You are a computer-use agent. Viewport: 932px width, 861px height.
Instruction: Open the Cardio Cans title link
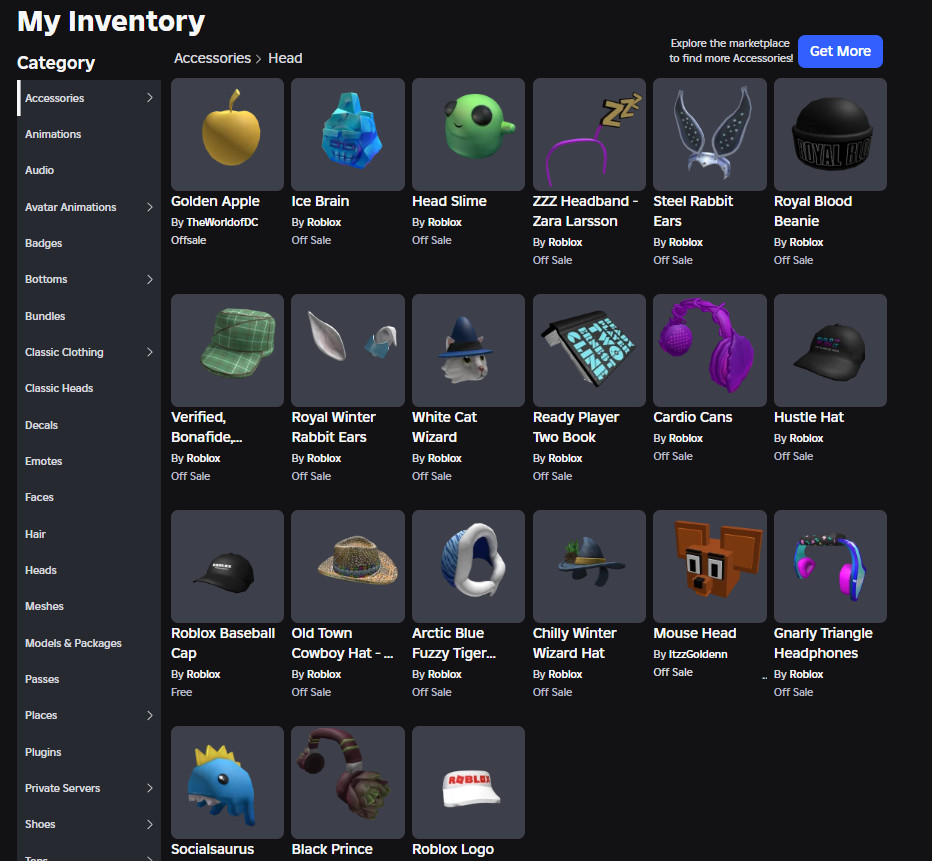click(693, 417)
